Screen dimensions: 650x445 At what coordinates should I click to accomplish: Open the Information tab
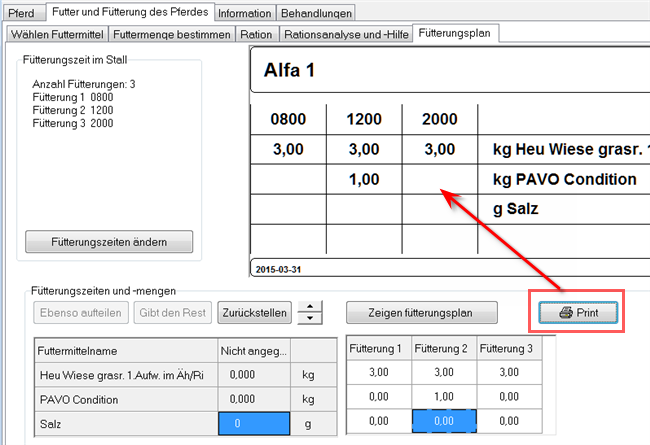point(245,13)
